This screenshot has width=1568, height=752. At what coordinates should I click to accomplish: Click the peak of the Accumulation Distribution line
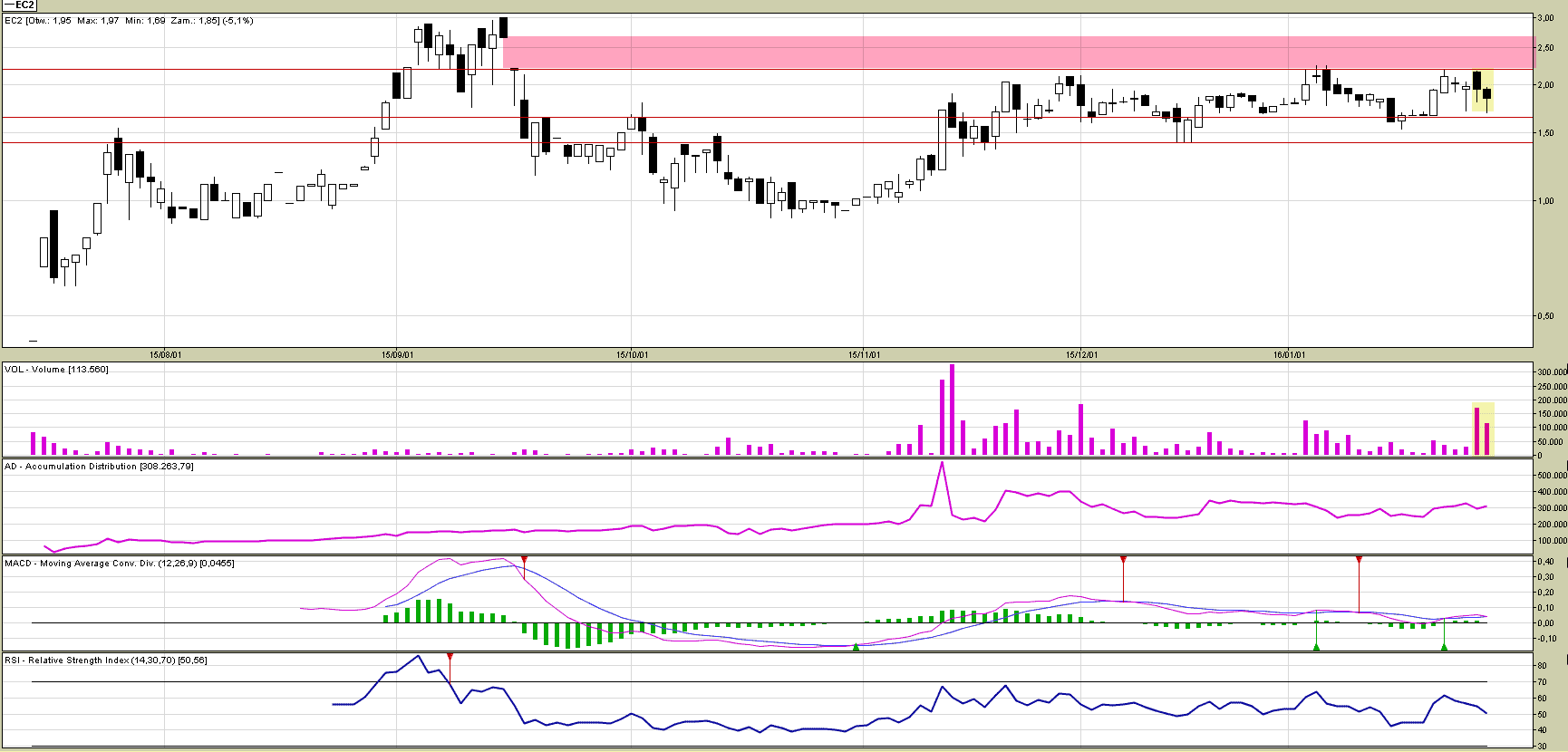pos(942,464)
